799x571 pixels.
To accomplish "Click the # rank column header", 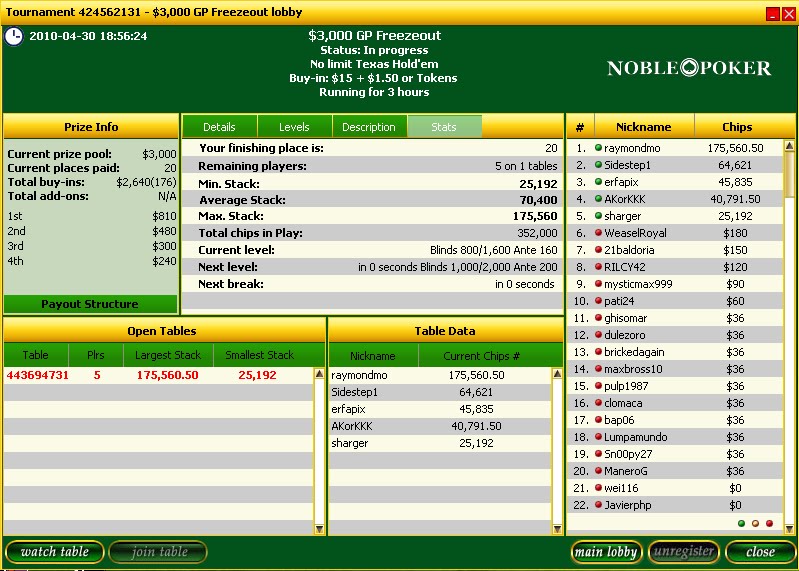I will (x=580, y=127).
